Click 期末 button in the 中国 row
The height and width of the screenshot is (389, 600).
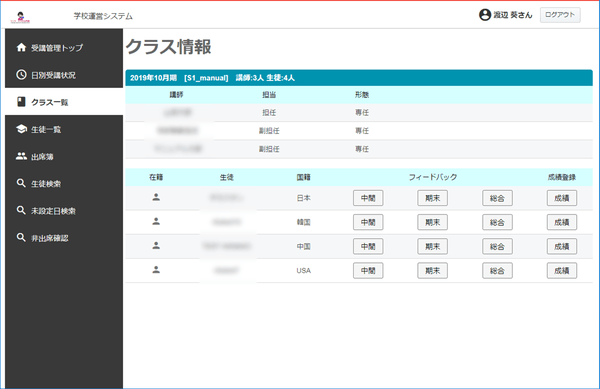pos(432,246)
